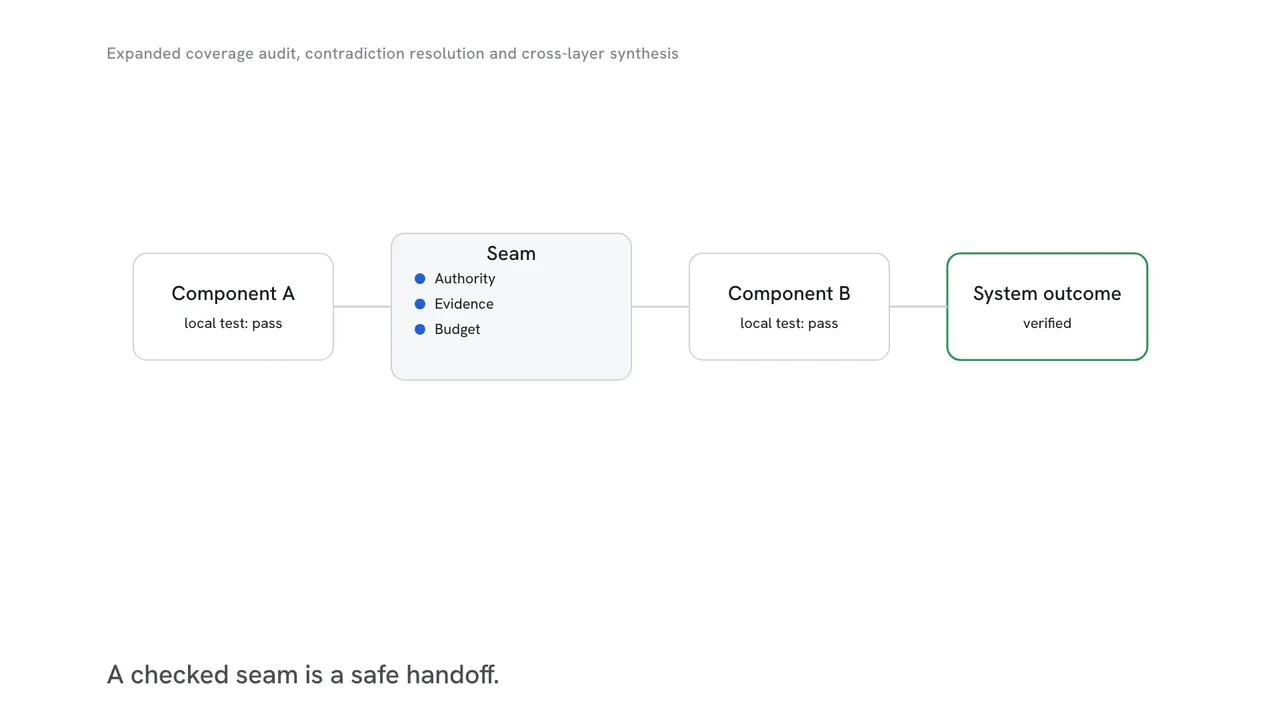
Task: Click the Evidence list item text
Action: pyautogui.click(x=464, y=304)
